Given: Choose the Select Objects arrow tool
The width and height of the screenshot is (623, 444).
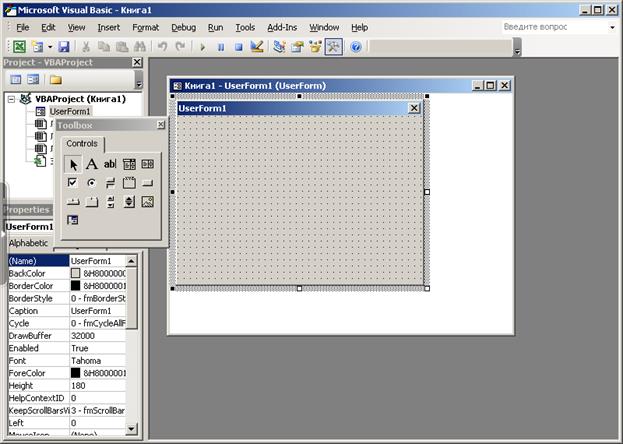Looking at the screenshot, I should [x=73, y=164].
